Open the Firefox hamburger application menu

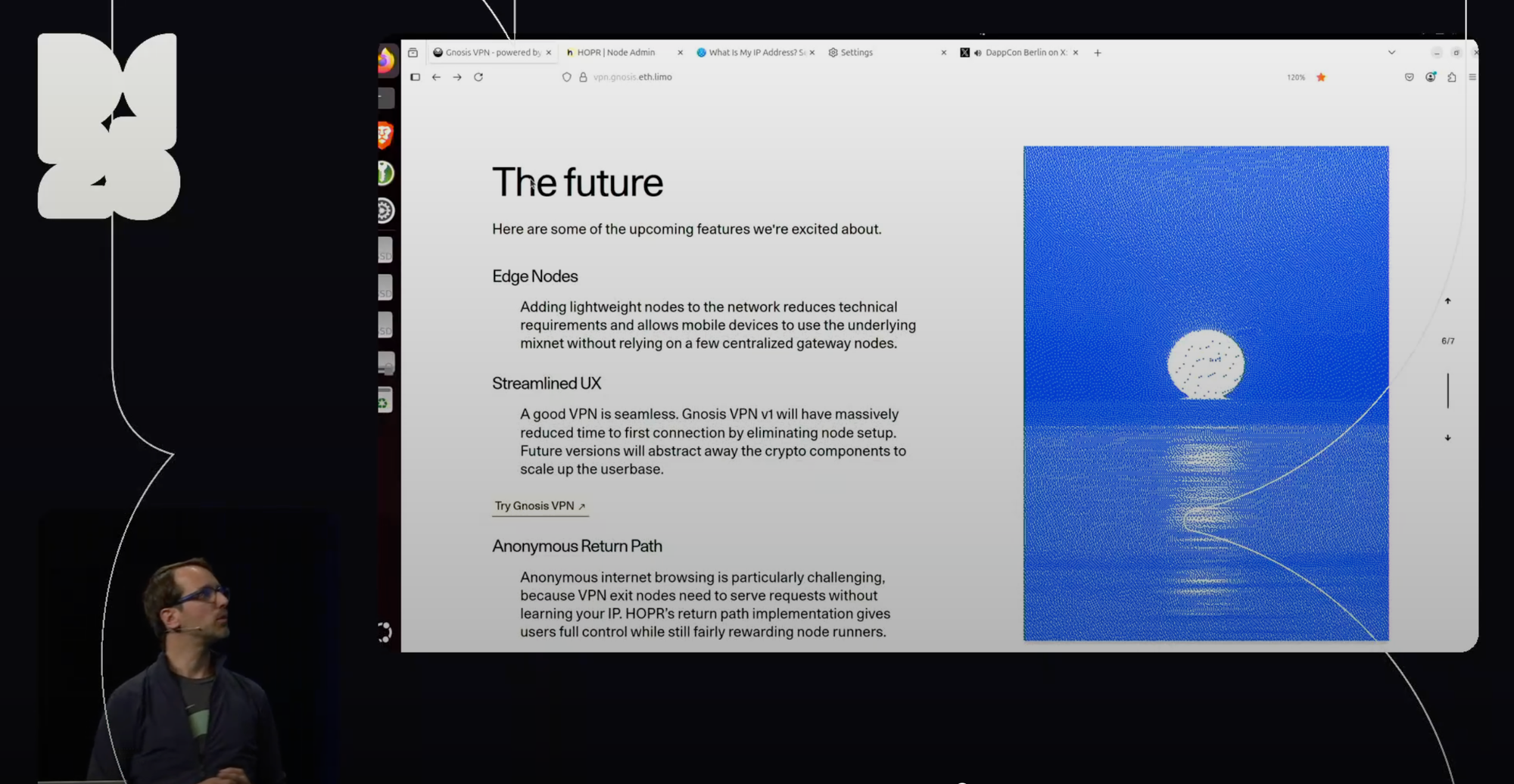point(1472,77)
